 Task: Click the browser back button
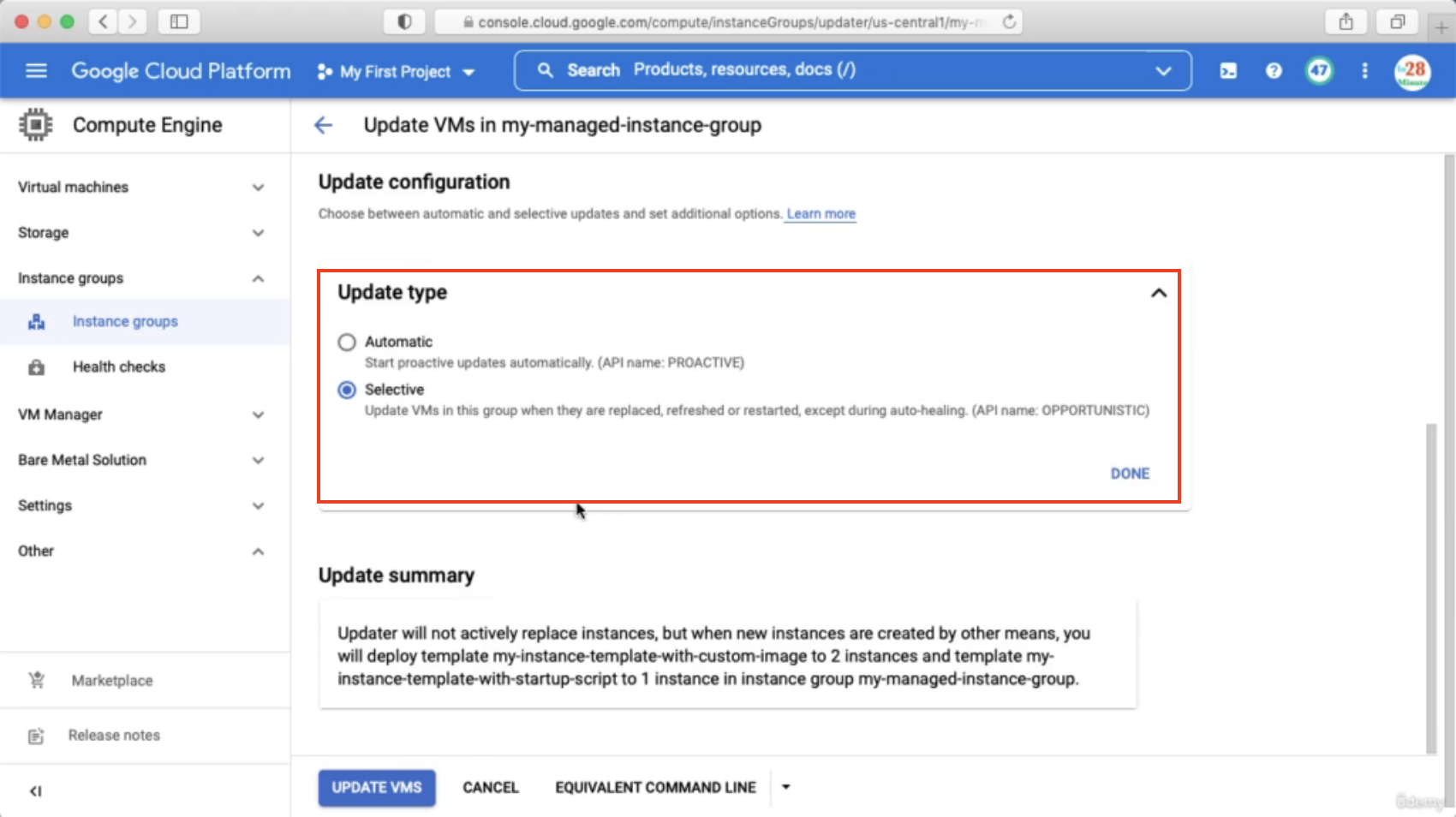coord(103,21)
